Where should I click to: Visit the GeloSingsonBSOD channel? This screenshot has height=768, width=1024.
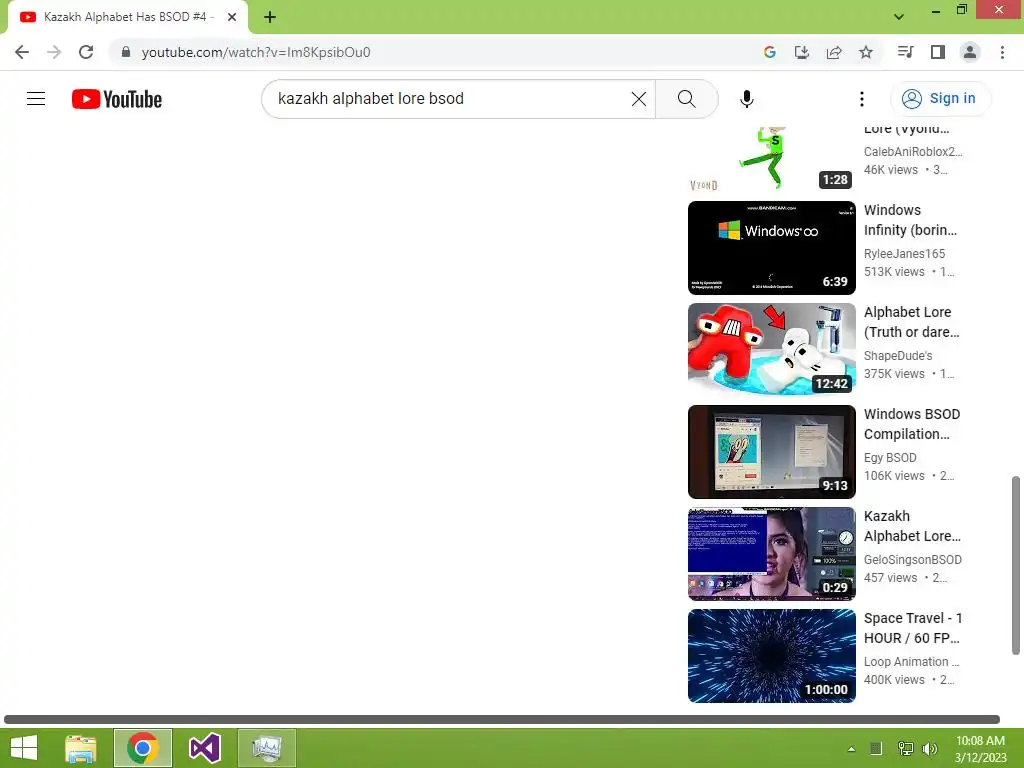point(913,560)
